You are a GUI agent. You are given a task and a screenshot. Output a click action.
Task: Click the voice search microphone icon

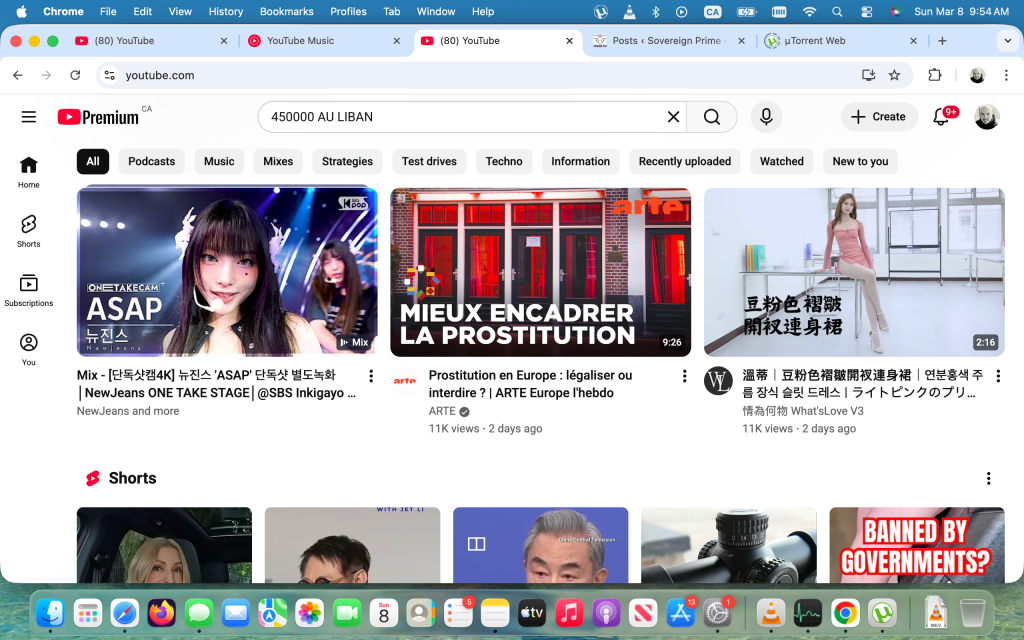(766, 117)
